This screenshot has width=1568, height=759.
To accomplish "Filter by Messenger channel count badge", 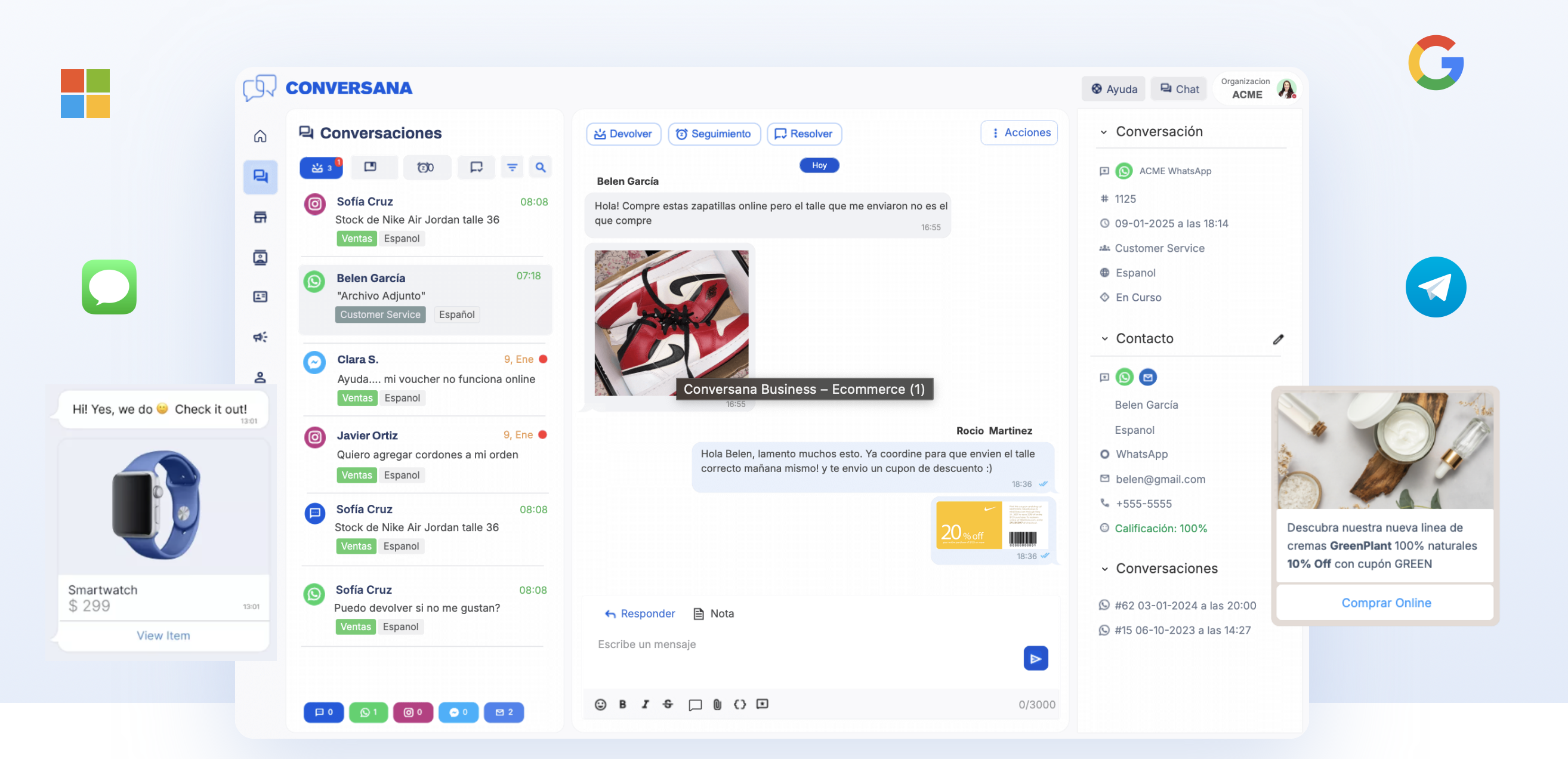I will tap(458, 712).
